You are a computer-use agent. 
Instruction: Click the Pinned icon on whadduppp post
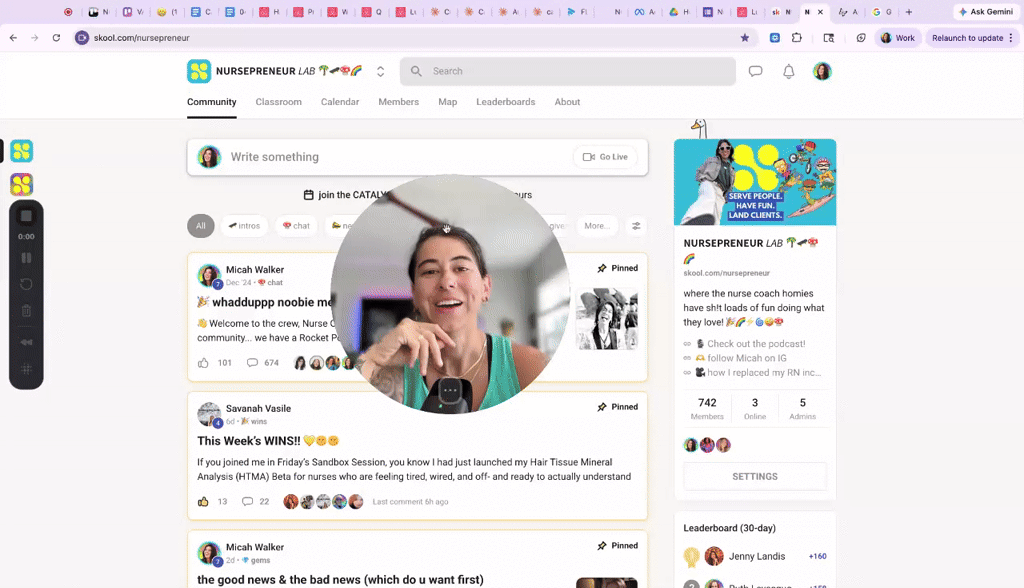coord(601,269)
